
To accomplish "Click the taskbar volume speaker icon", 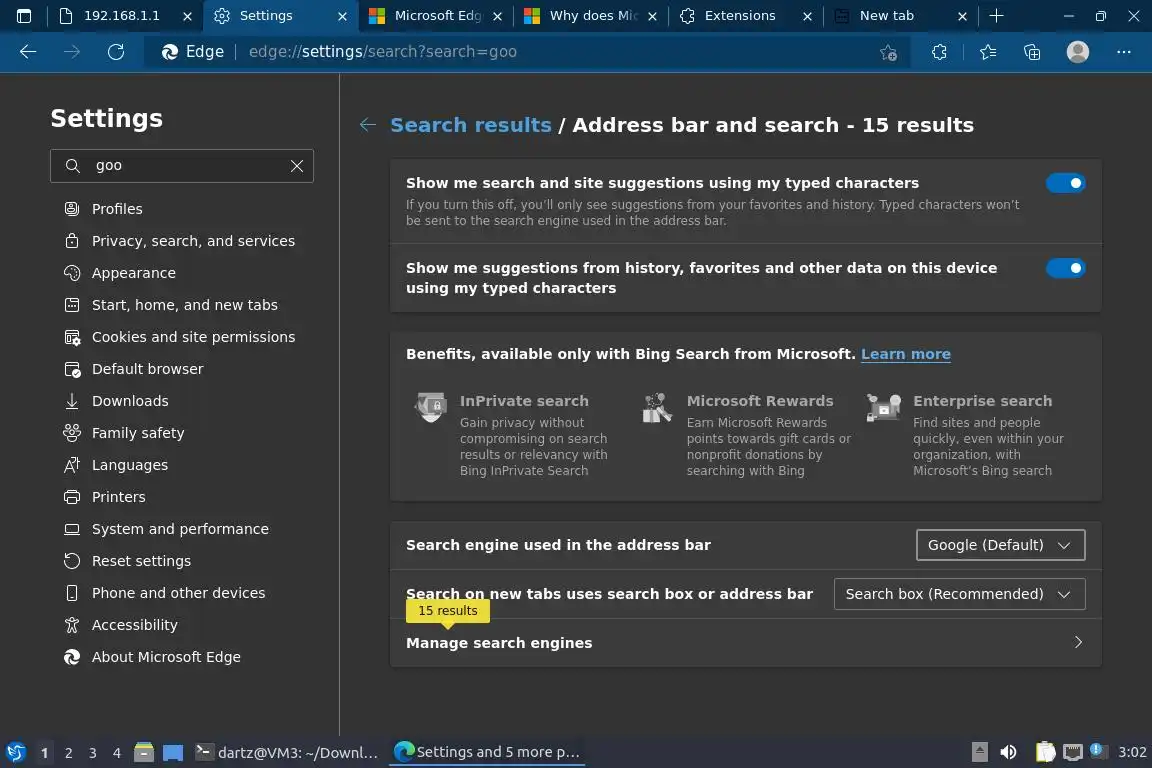I will pos(1008,752).
